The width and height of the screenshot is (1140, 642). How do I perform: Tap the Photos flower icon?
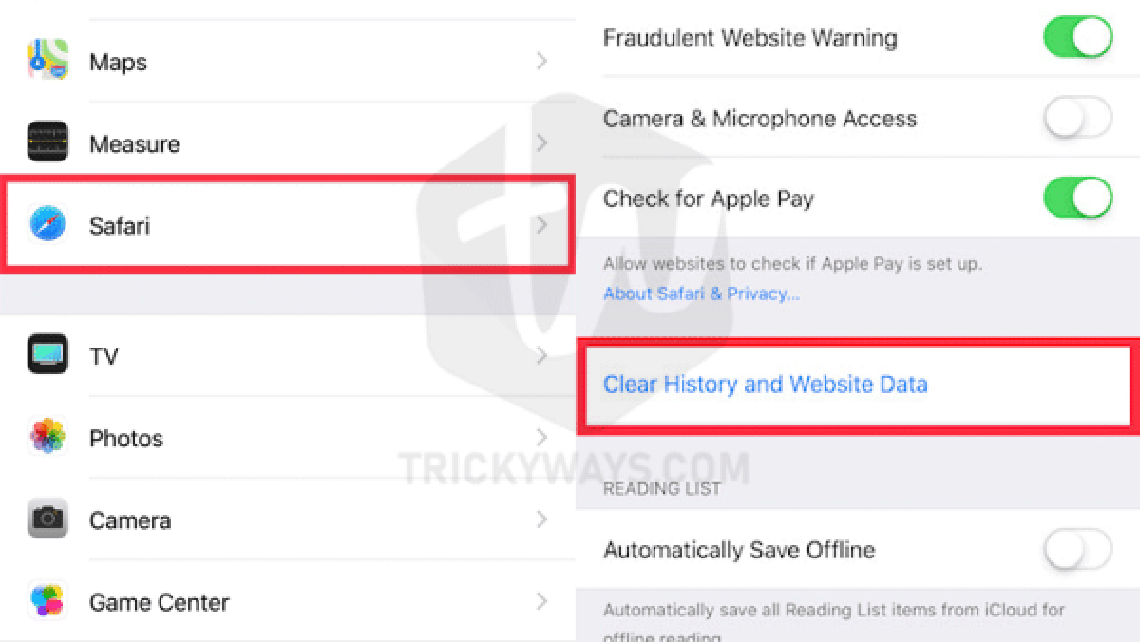(47, 436)
